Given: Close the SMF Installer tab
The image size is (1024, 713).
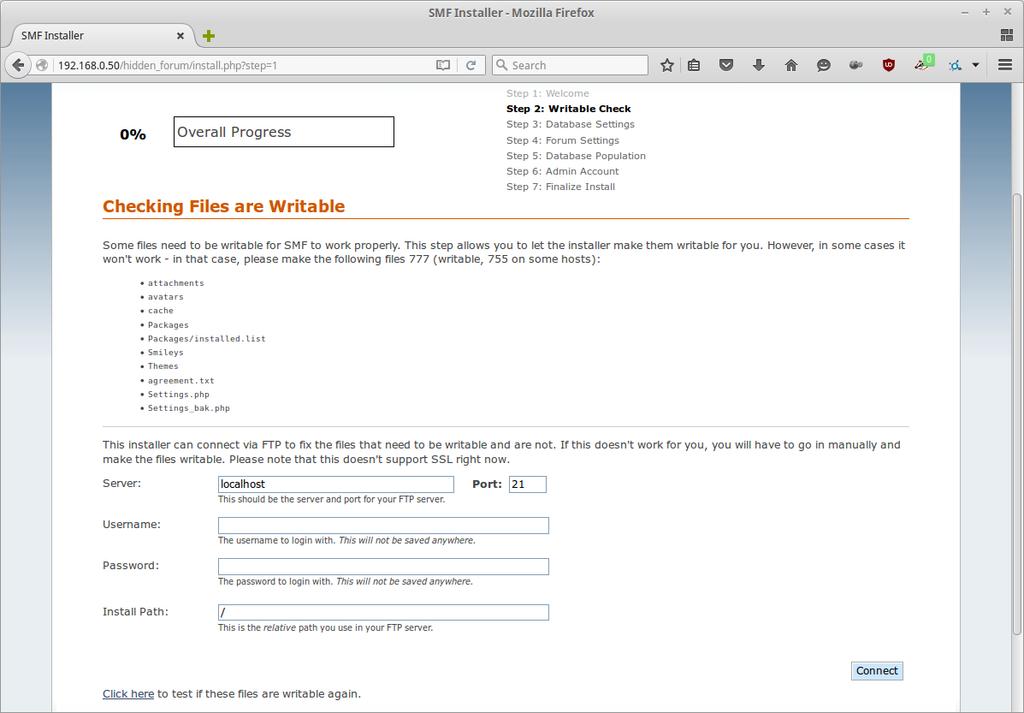Looking at the screenshot, I should coord(180,36).
